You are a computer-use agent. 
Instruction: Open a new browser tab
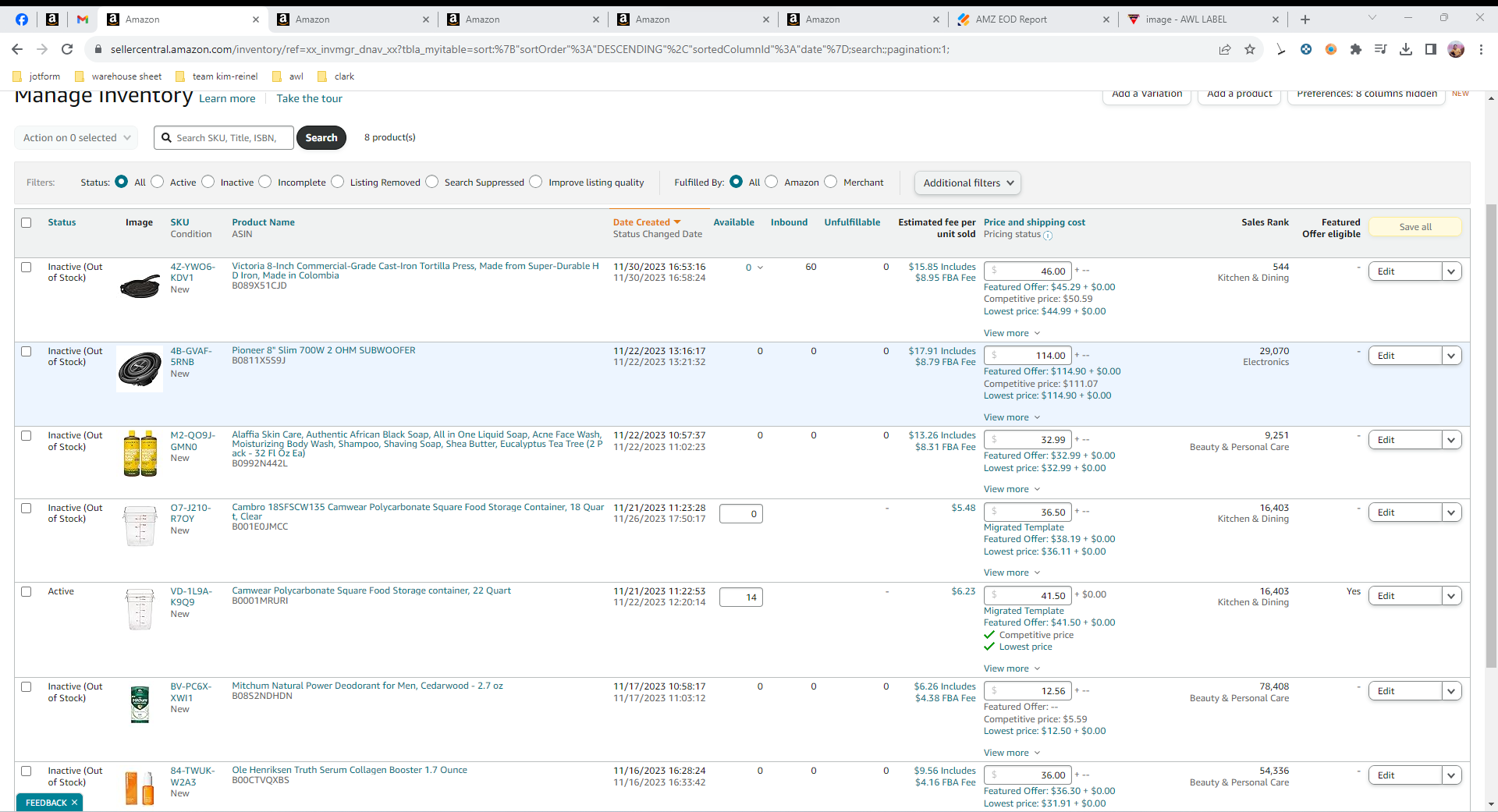pyautogui.click(x=1305, y=20)
